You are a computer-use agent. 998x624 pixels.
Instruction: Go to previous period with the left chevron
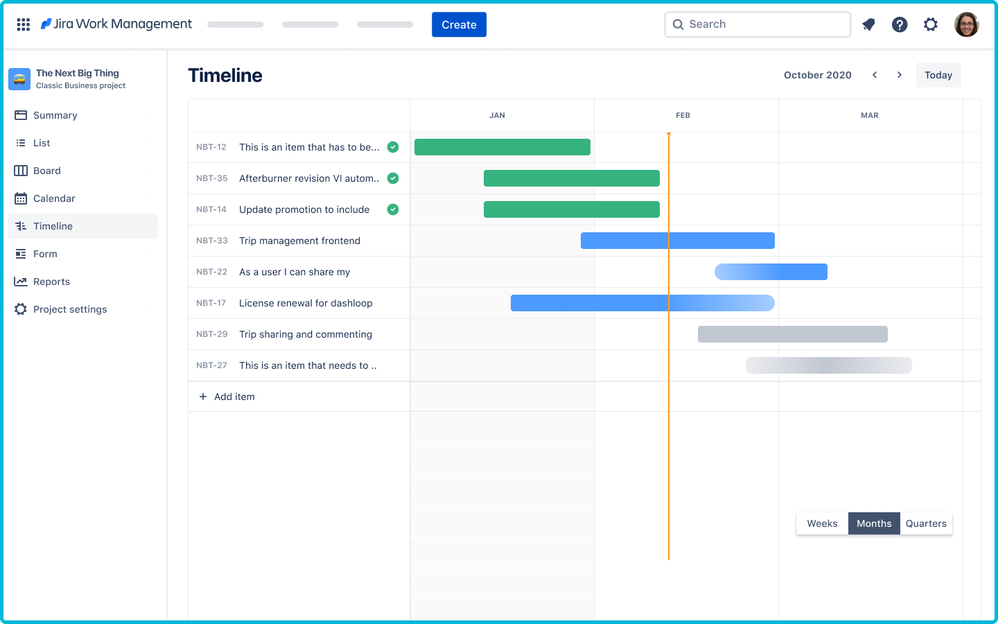coord(874,74)
